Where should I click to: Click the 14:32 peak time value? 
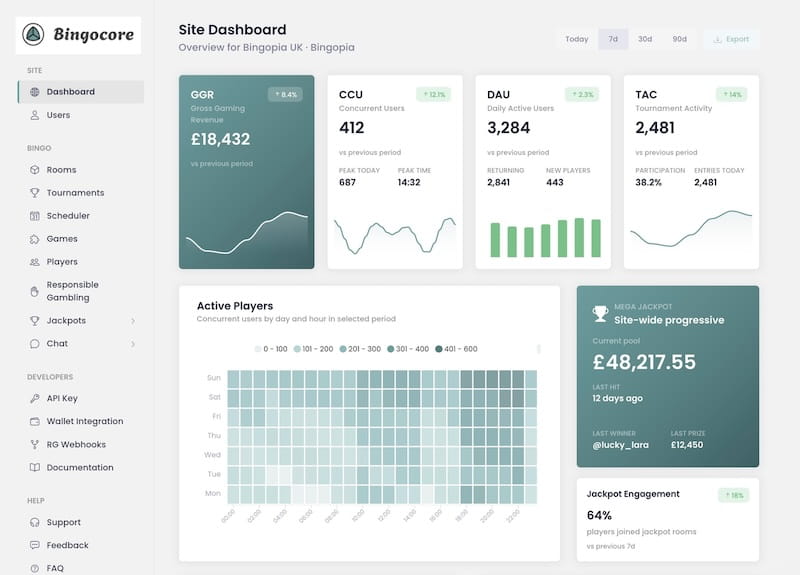click(409, 182)
